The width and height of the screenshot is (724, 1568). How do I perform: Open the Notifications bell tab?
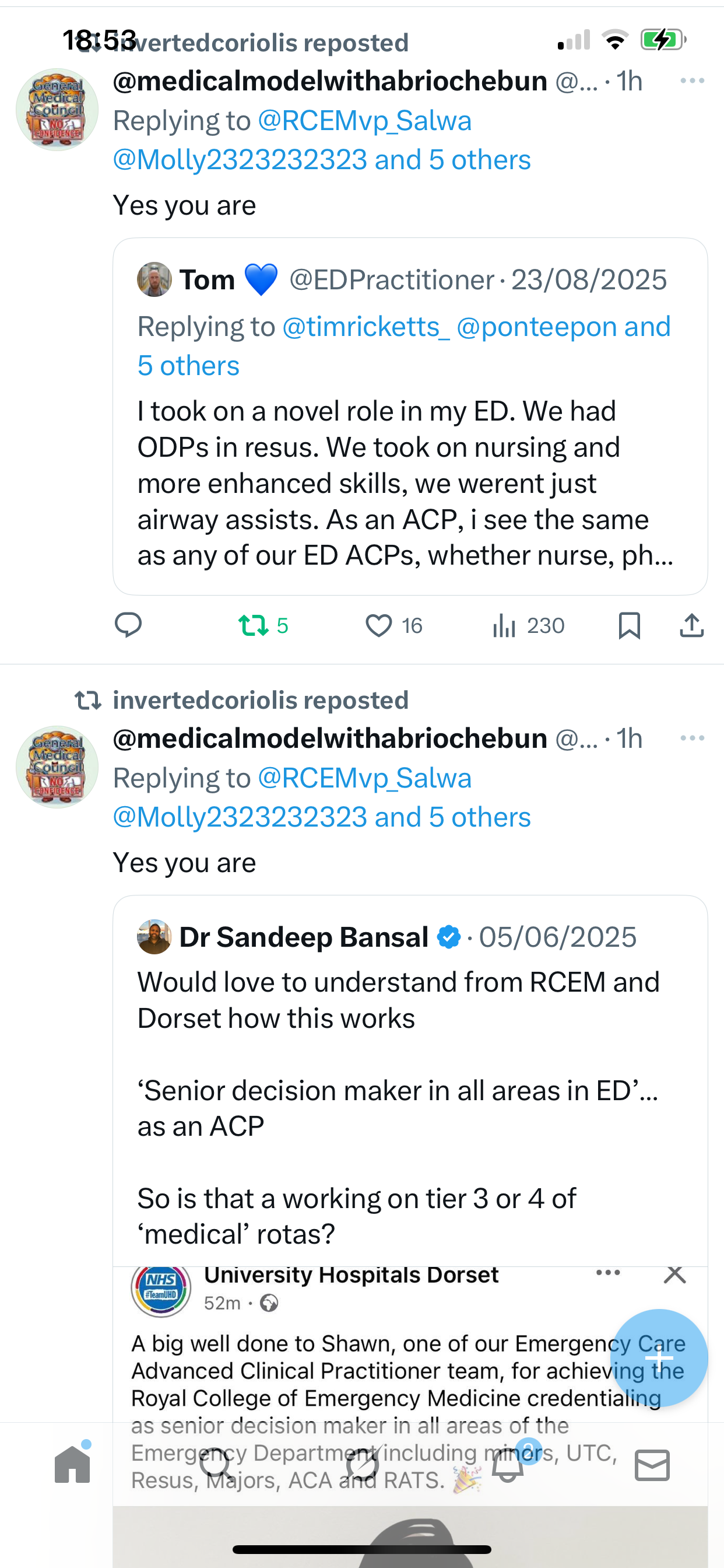[x=508, y=1465]
